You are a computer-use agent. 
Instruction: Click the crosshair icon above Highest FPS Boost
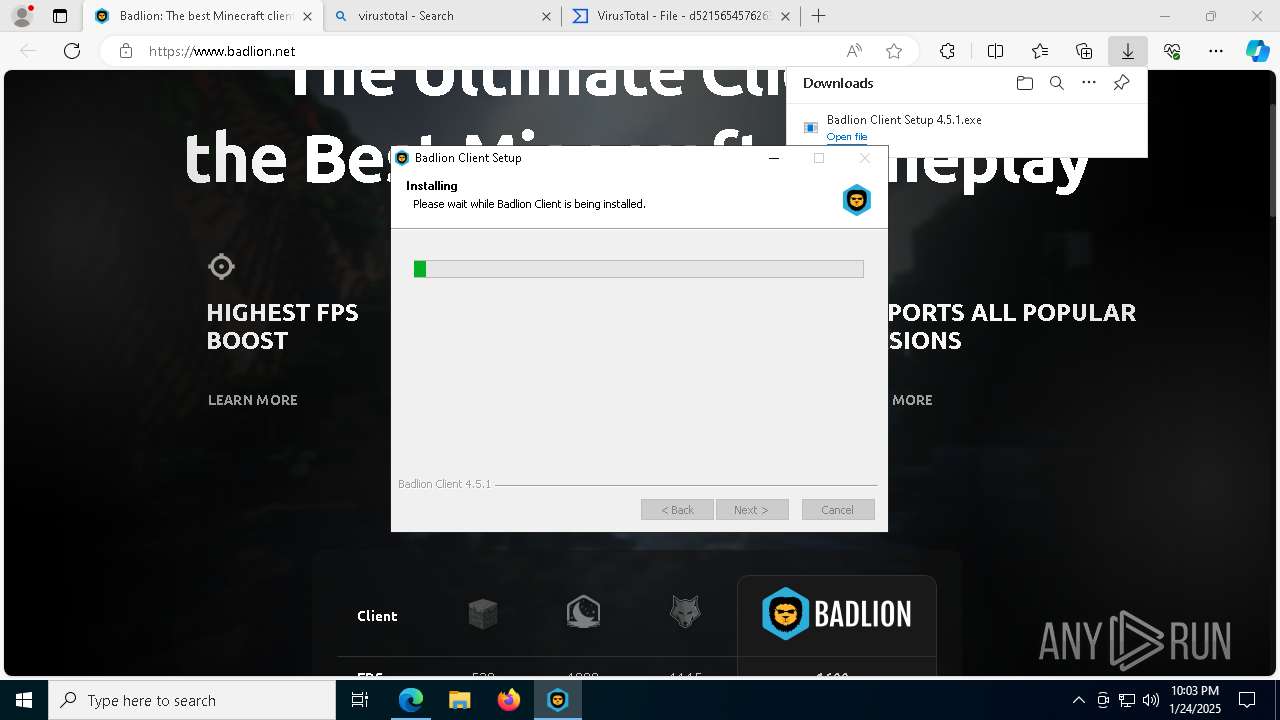click(x=221, y=266)
